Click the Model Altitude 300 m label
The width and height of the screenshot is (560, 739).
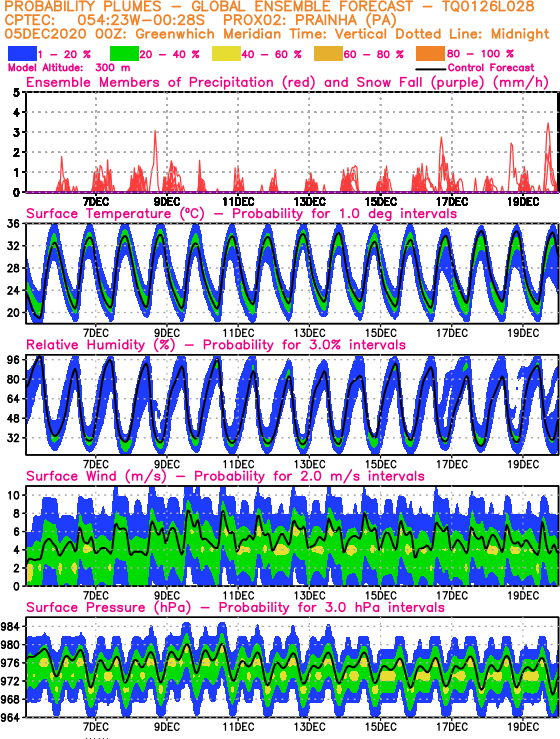point(69,68)
